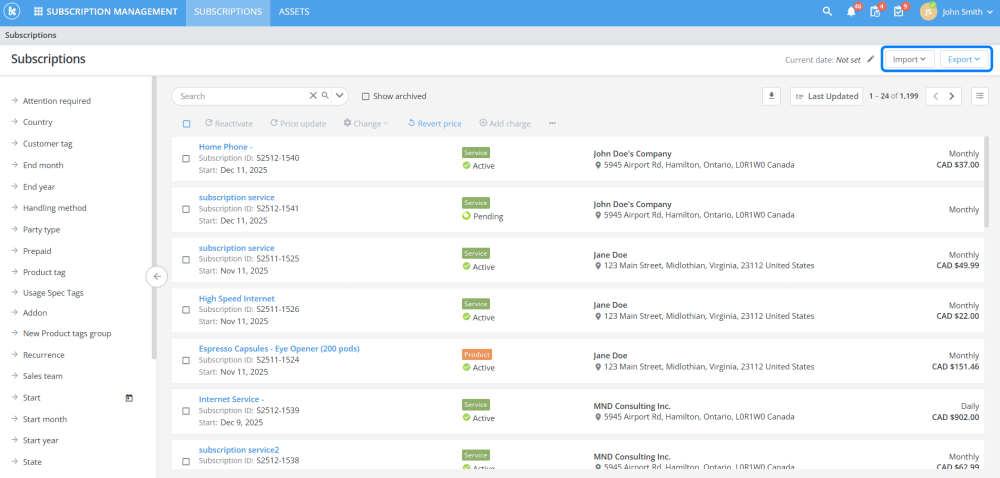Open Last Updated sort selector
Viewport: 1000px width, 478px height.
click(827, 96)
